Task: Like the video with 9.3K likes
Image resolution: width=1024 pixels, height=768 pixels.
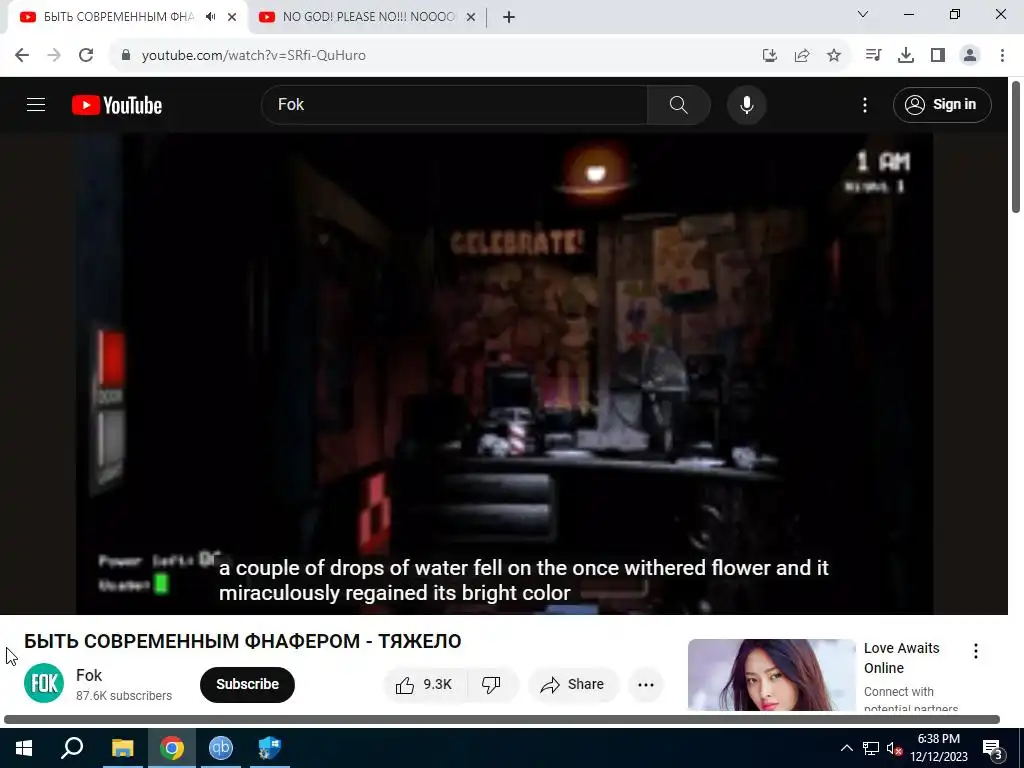Action: click(x=424, y=684)
